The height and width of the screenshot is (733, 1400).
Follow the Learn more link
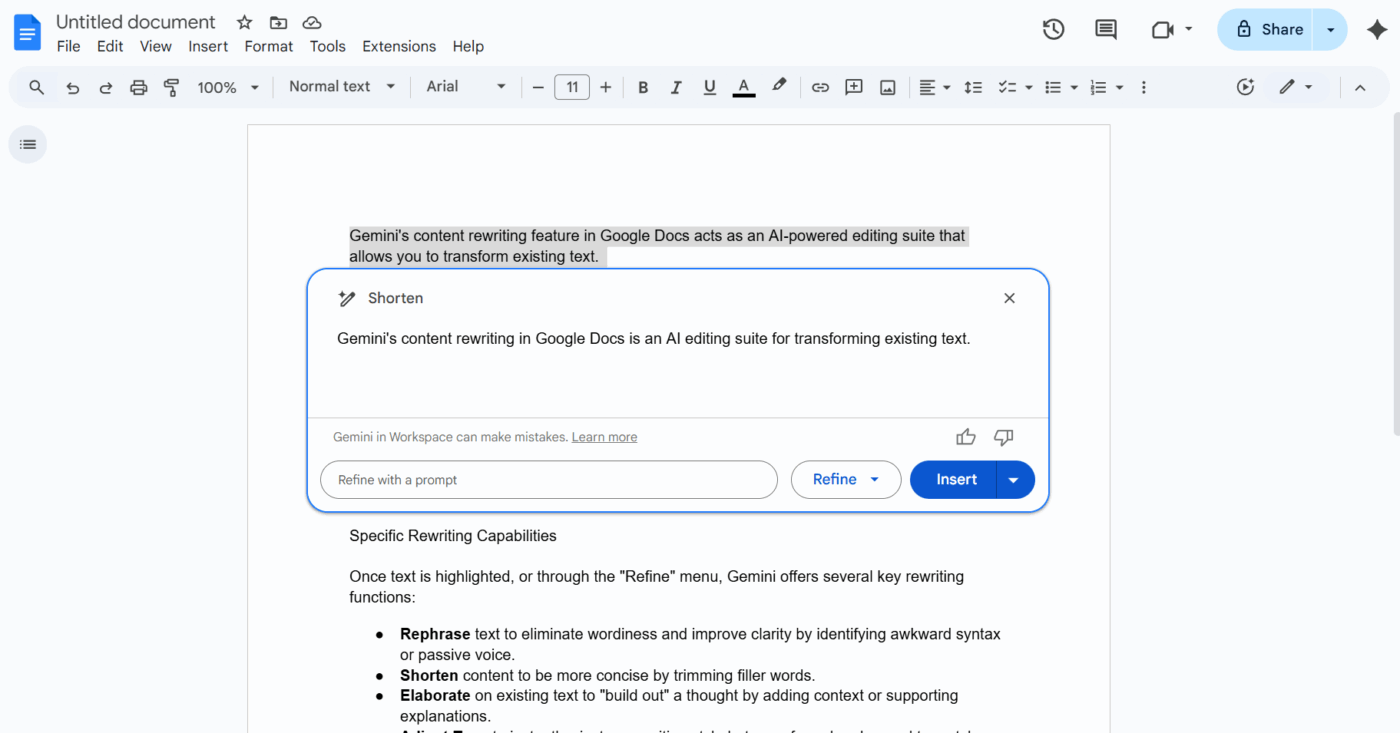coord(604,437)
